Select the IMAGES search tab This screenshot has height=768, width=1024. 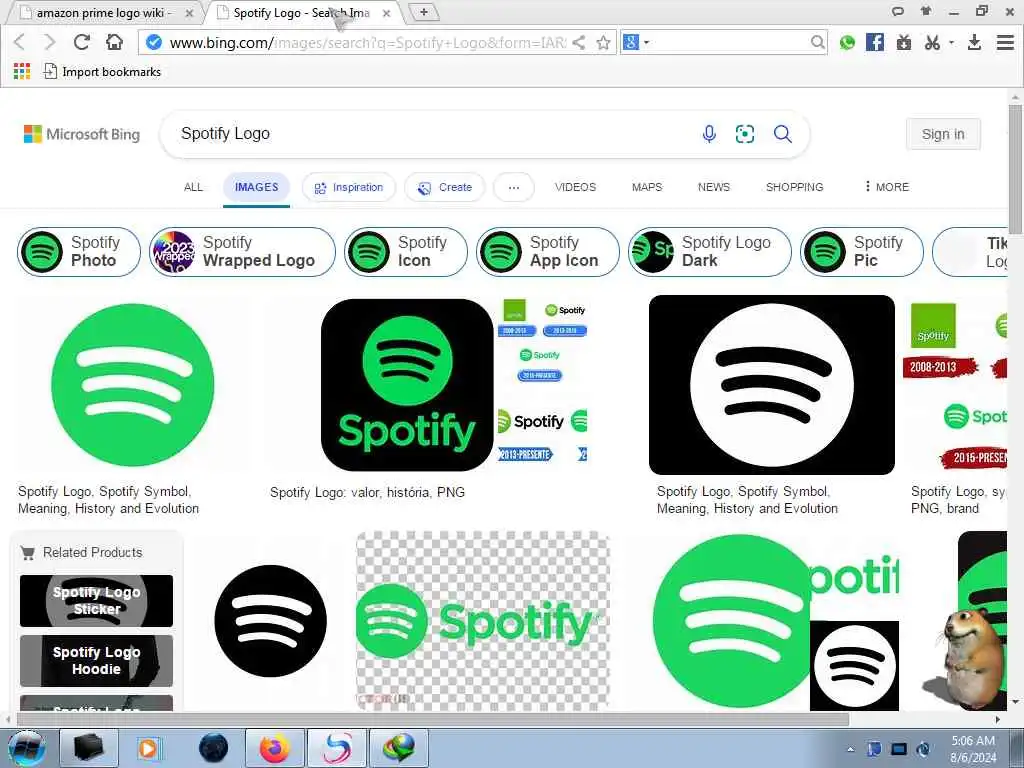(x=257, y=187)
